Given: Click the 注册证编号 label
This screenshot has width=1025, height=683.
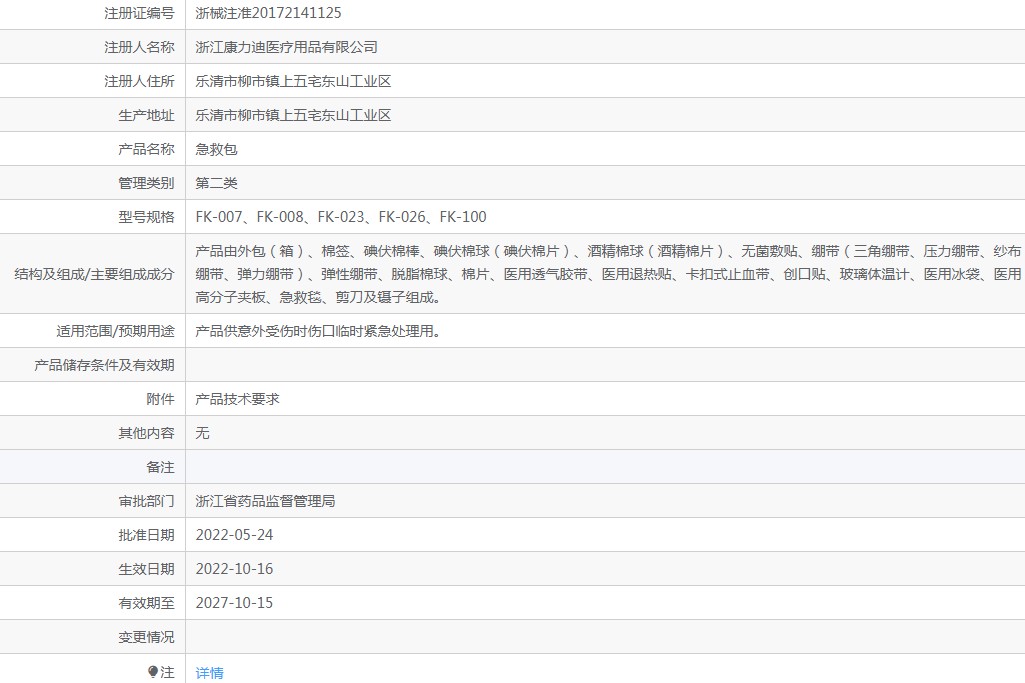Looking at the screenshot, I should [x=139, y=13].
